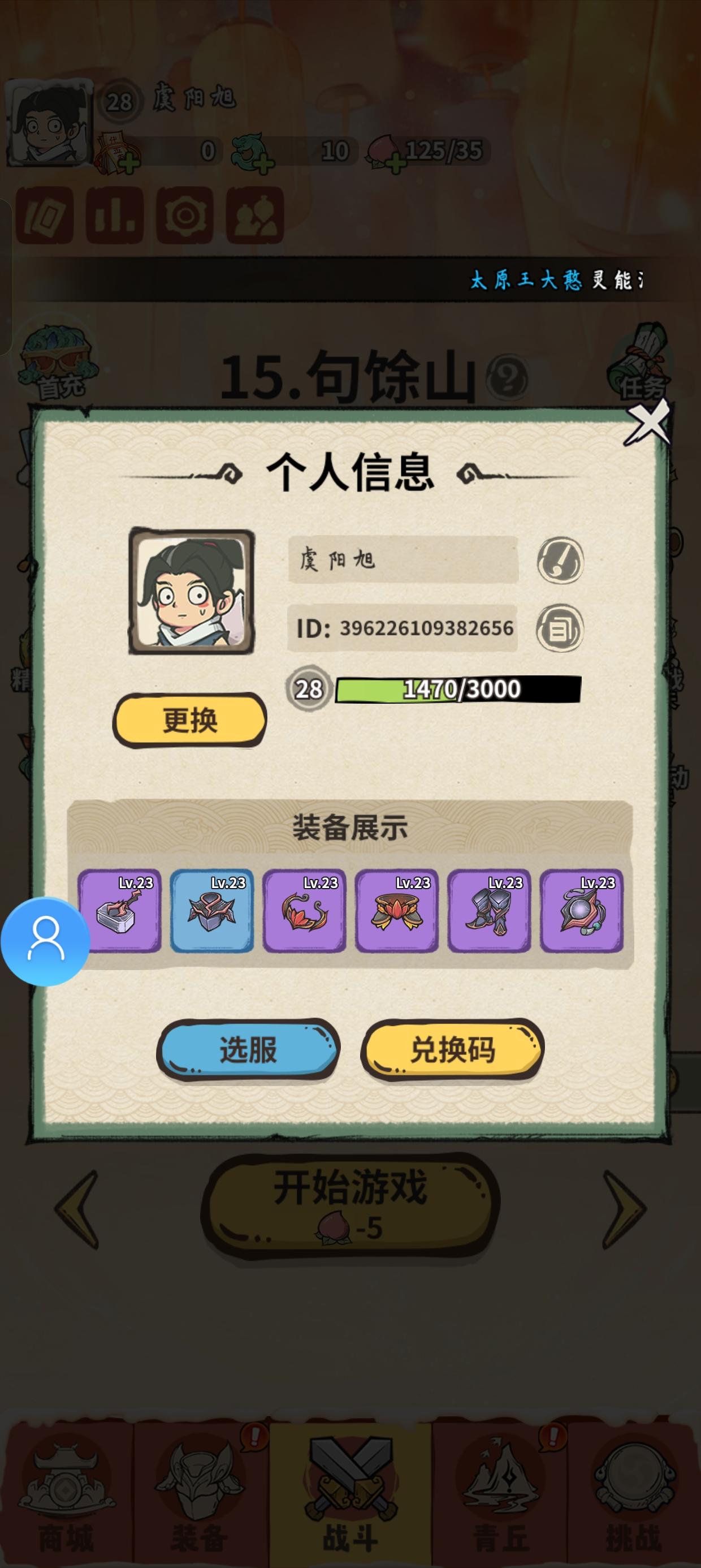This screenshot has height=1568, width=701.
Task: Go to previous stage with left arrow
Action: (x=77, y=1209)
